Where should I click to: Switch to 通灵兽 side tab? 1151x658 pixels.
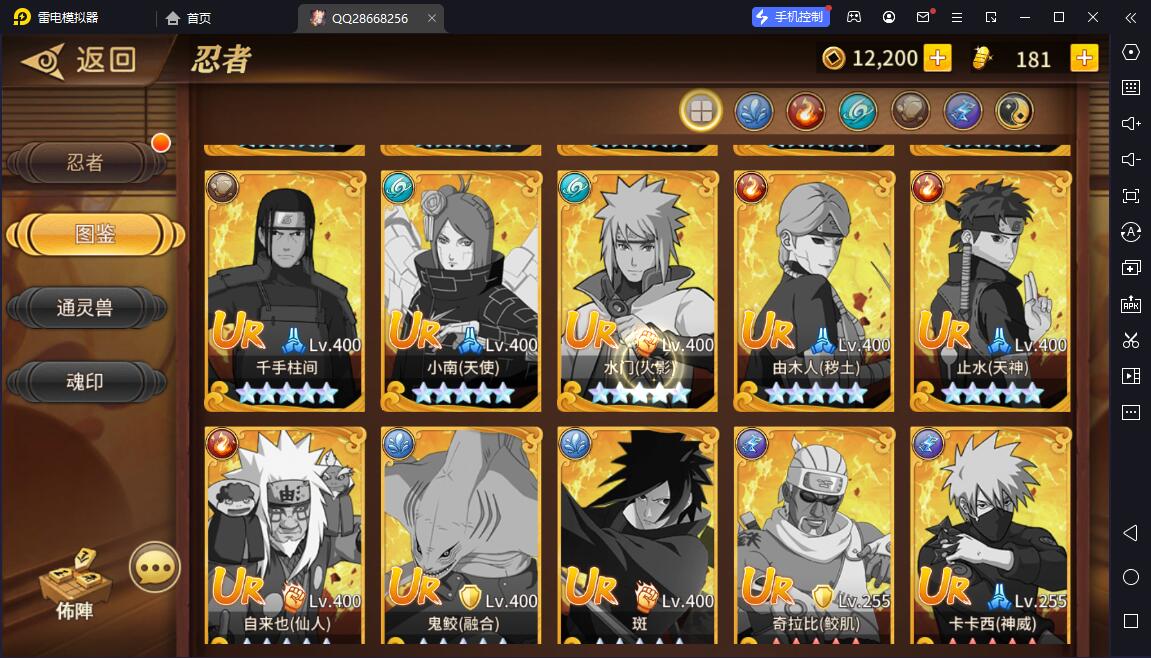click(x=86, y=308)
